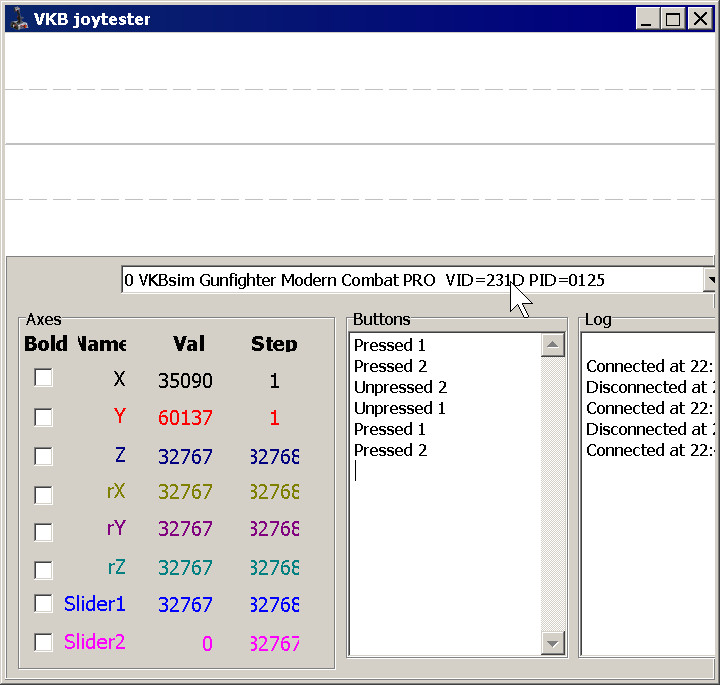Tick the Bold checkbox for rZ axis

click(43, 570)
